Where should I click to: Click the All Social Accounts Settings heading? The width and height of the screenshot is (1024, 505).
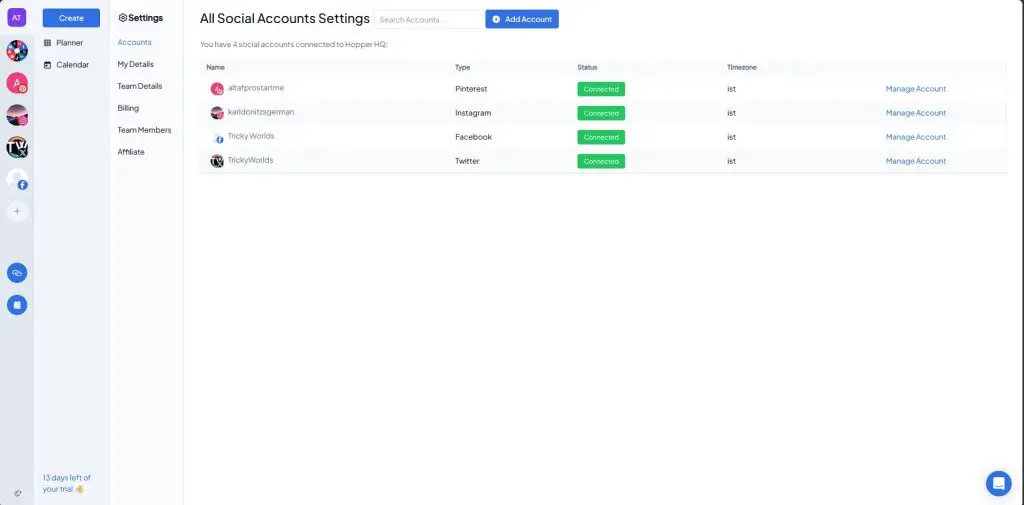pos(285,19)
